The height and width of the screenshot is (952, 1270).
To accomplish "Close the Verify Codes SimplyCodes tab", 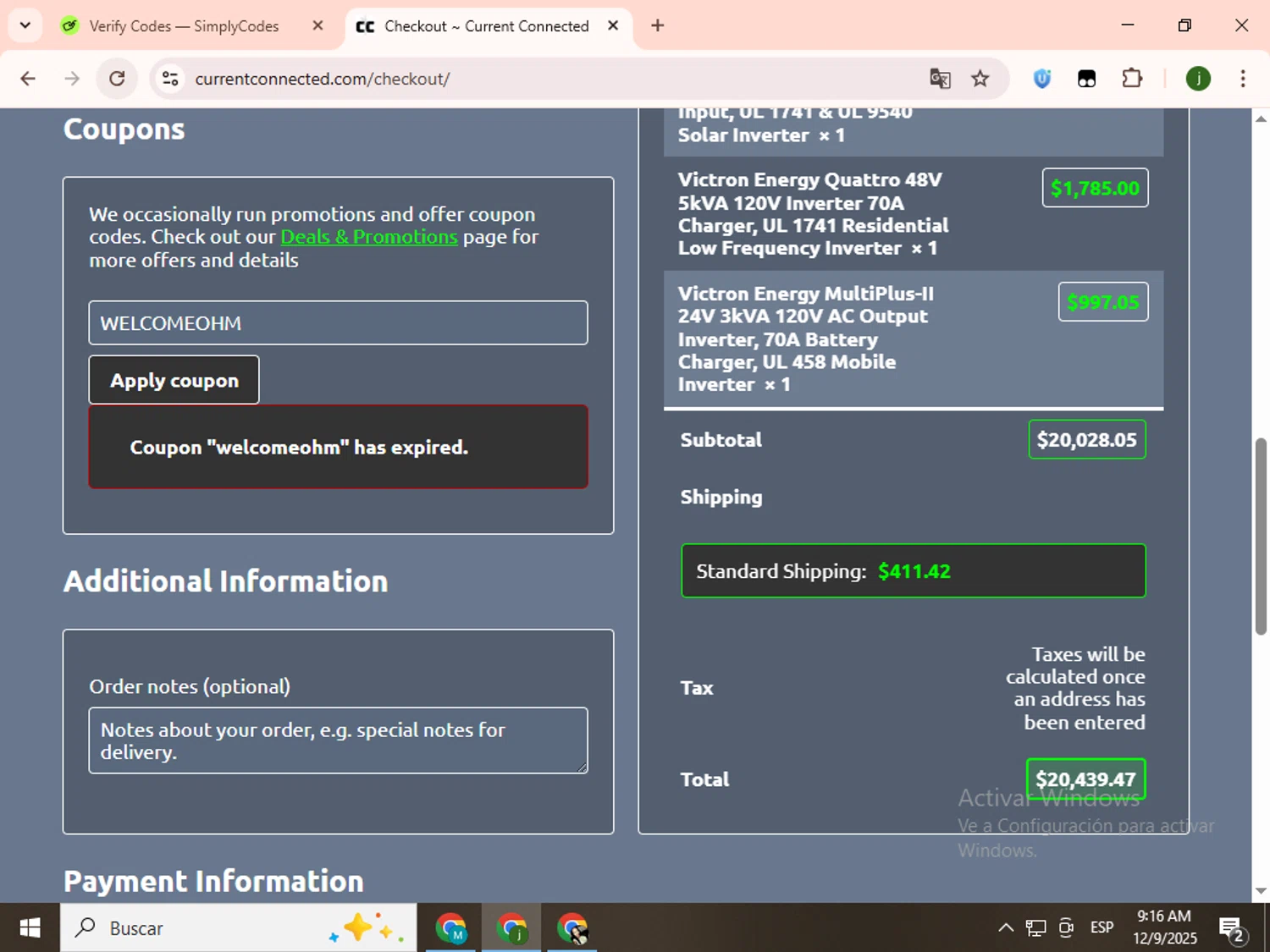I will click(x=317, y=25).
